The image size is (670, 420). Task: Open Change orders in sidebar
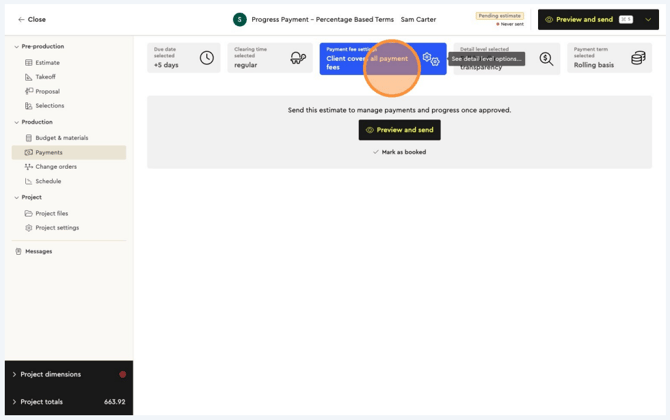pos(55,167)
